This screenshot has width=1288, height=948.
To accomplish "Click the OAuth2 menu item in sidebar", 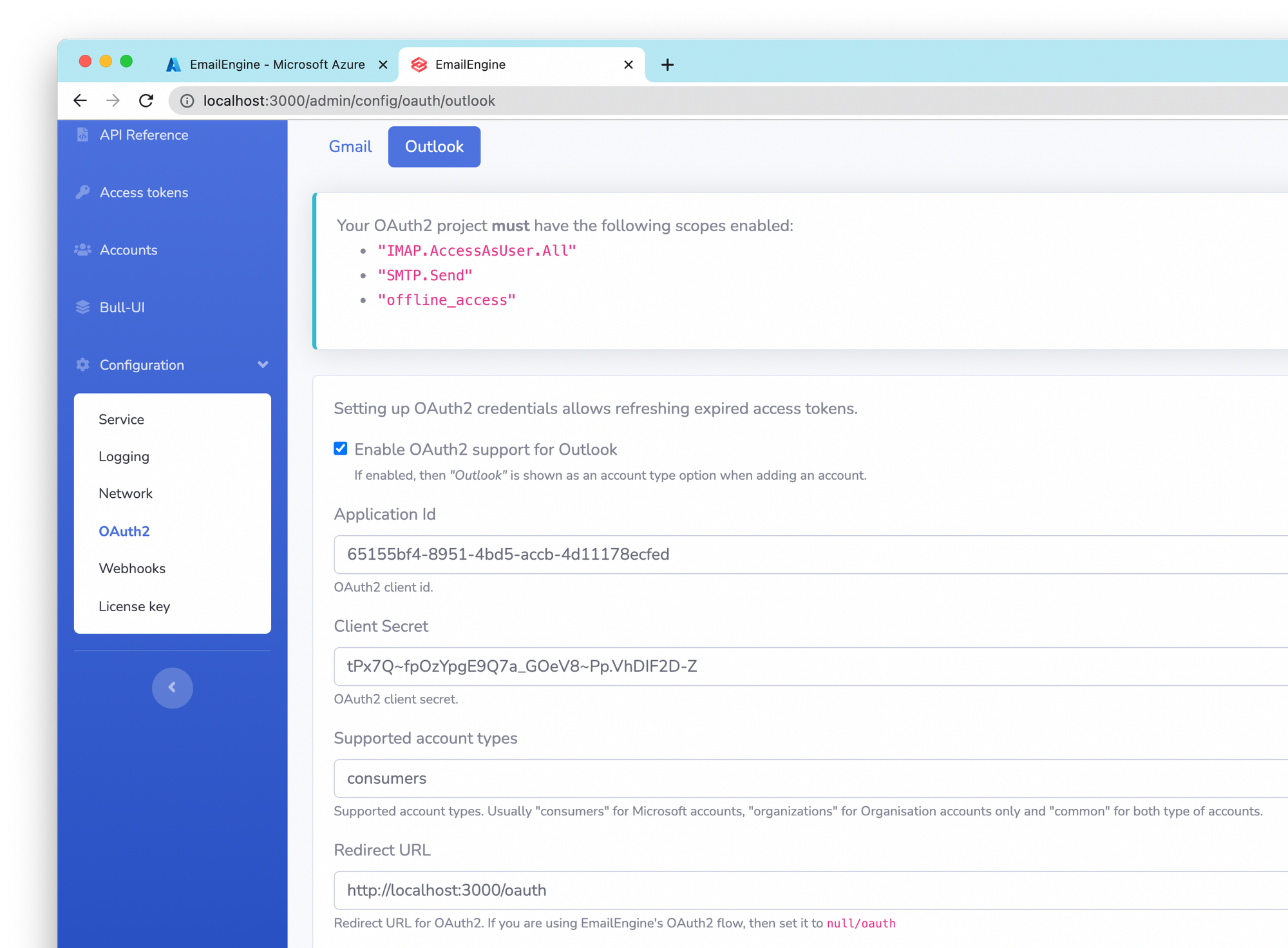I will click(123, 530).
